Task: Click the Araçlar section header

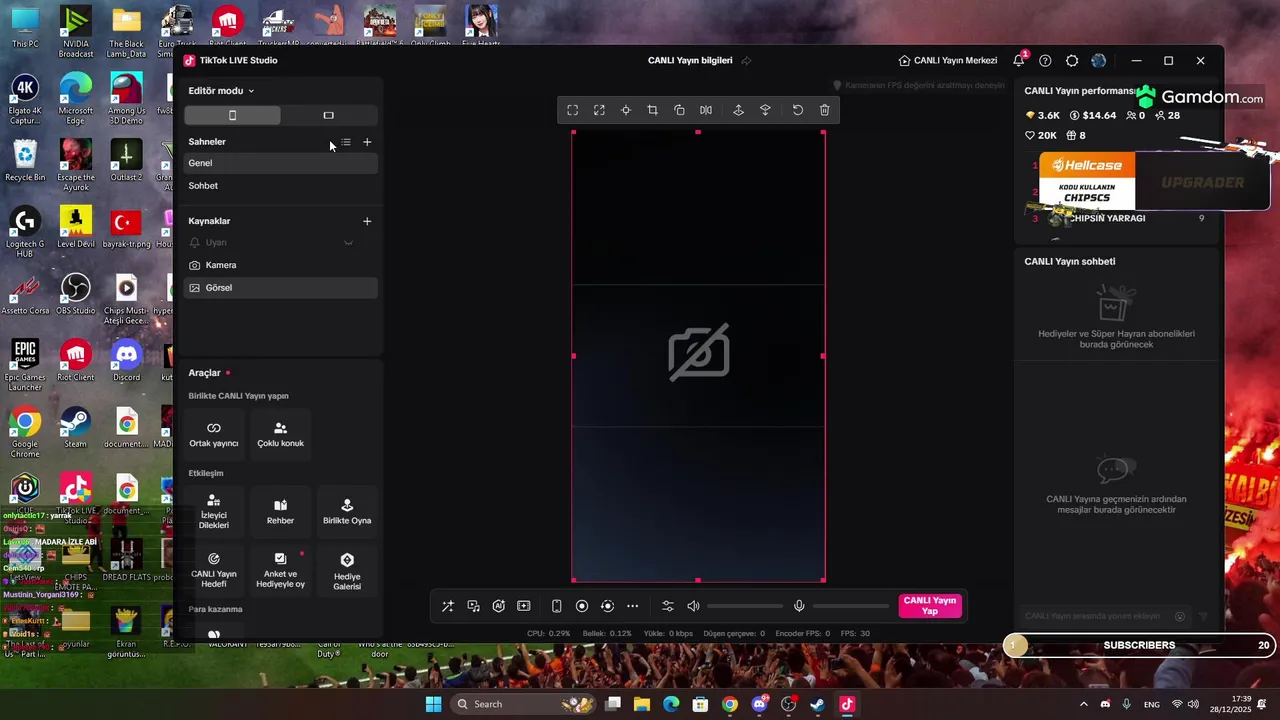Action: click(205, 373)
